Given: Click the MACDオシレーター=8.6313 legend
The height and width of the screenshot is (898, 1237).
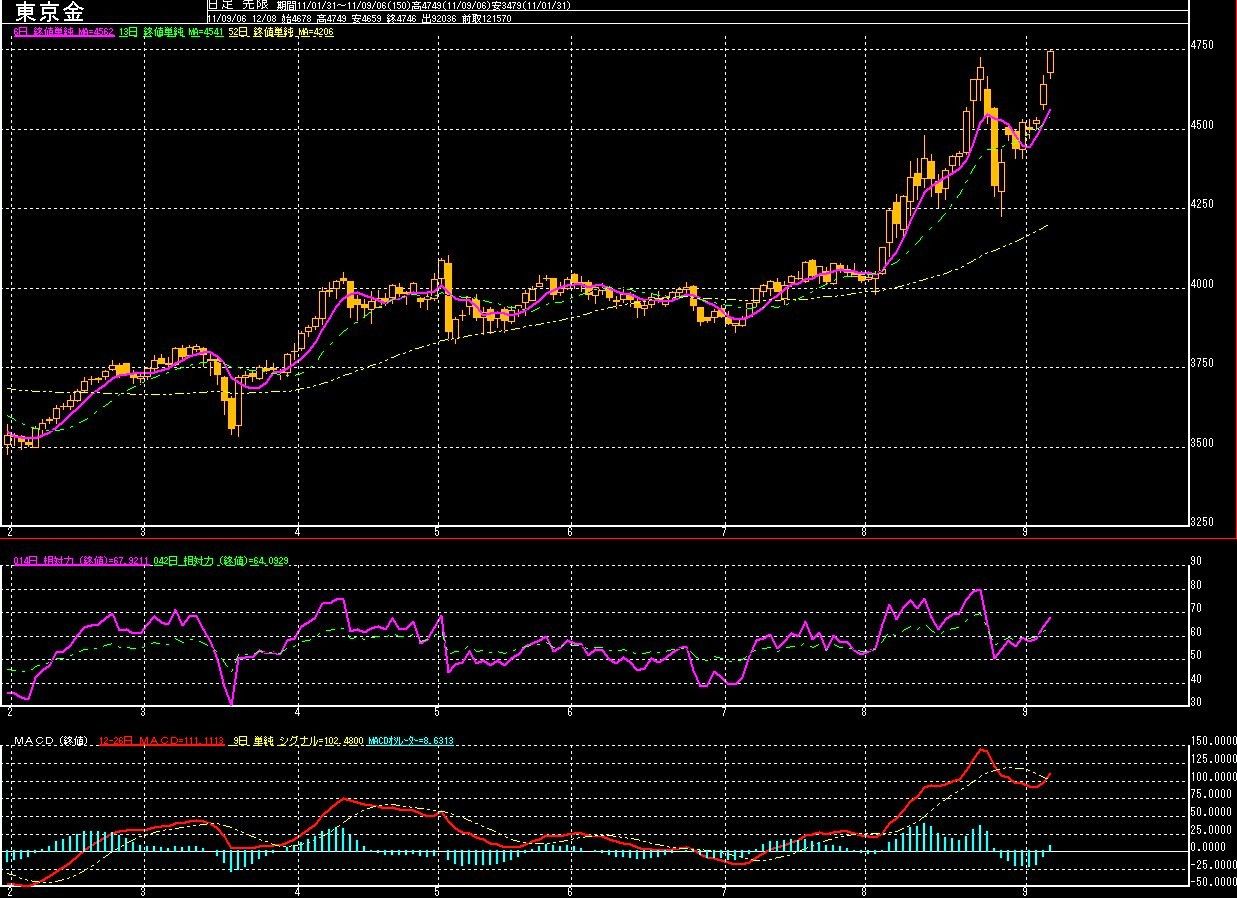Looking at the screenshot, I should (x=411, y=741).
